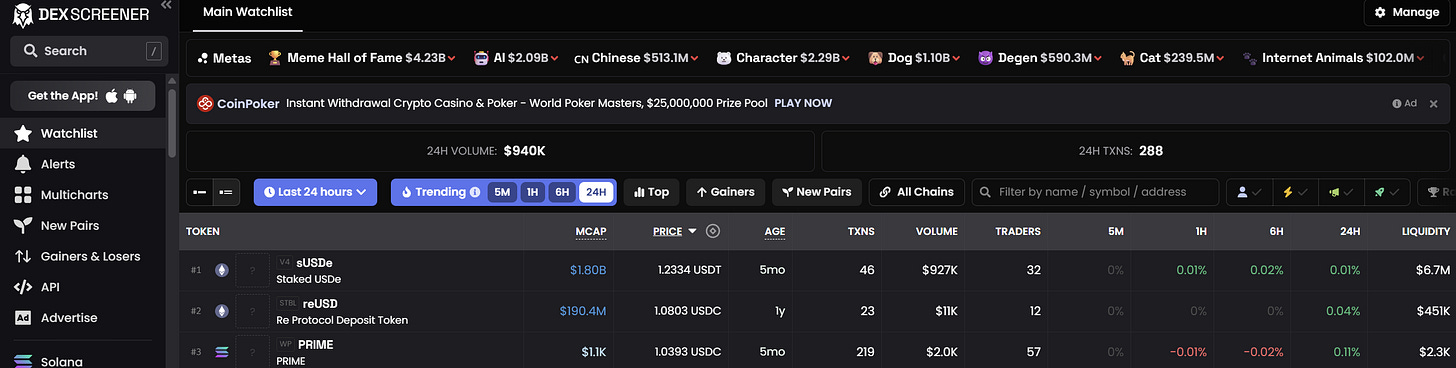Open the Manage watchlist button

tap(1405, 12)
